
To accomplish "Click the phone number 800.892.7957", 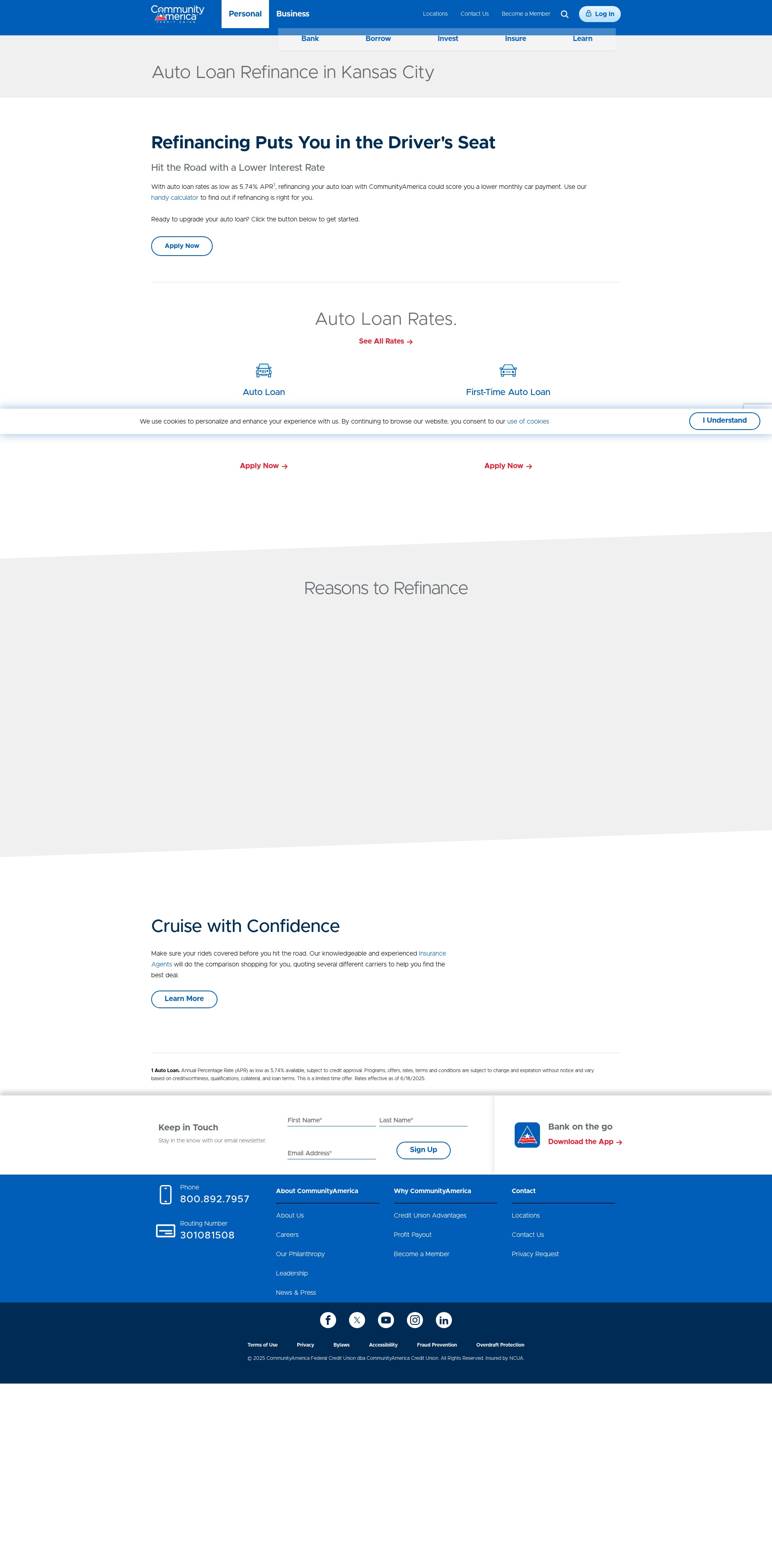I will point(214,1199).
